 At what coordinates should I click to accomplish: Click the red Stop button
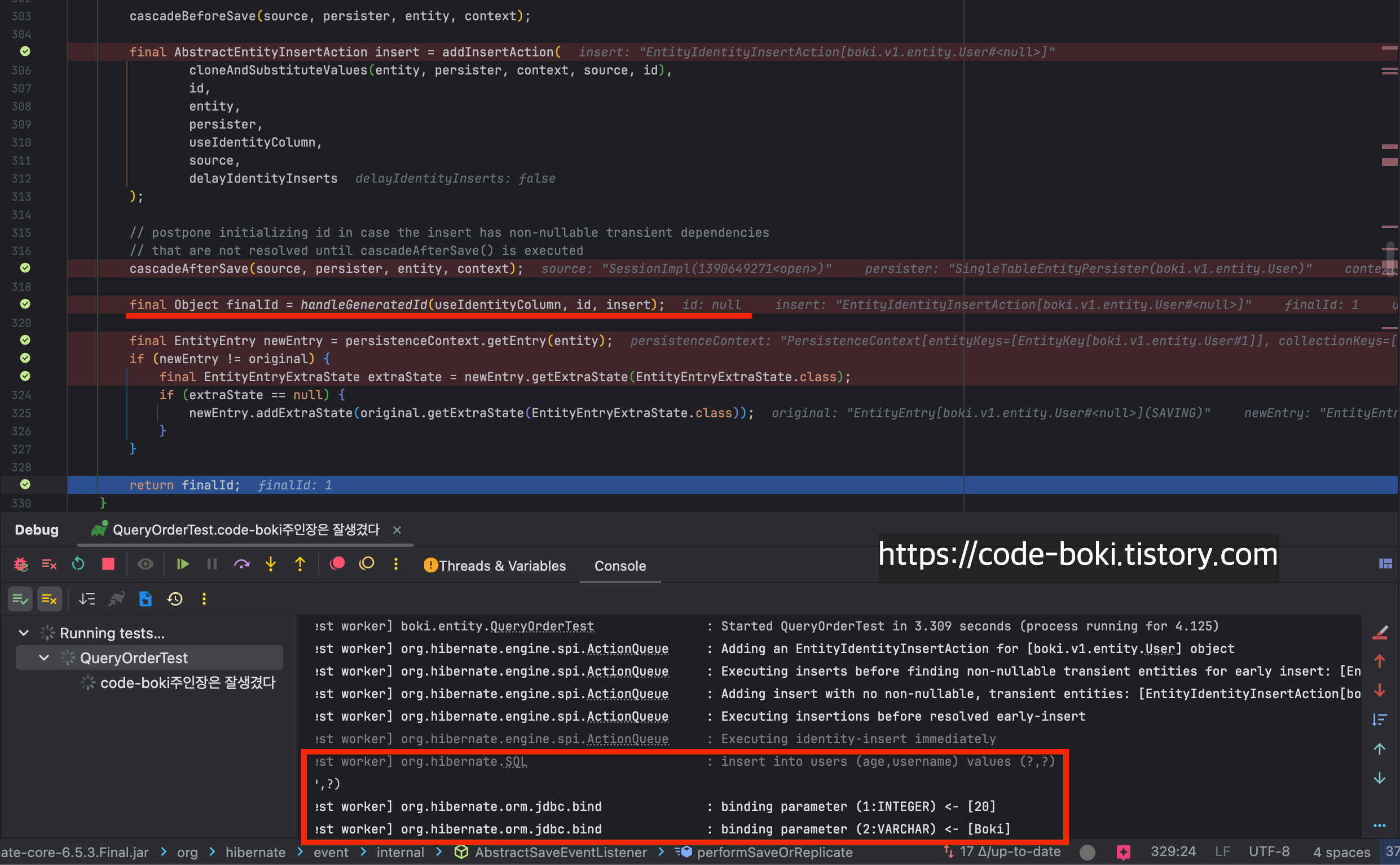point(108,564)
